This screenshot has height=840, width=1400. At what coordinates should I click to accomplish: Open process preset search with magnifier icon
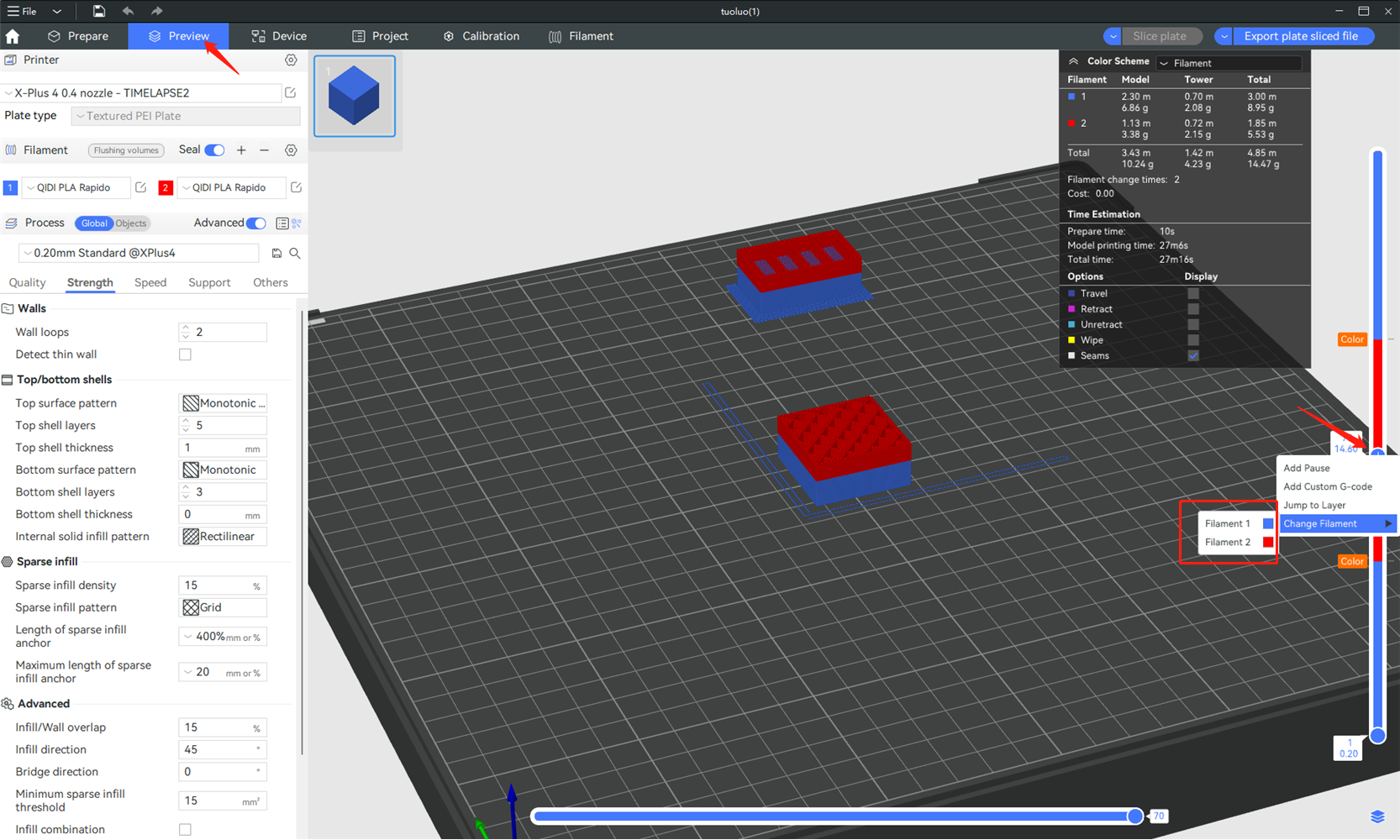pos(295,253)
